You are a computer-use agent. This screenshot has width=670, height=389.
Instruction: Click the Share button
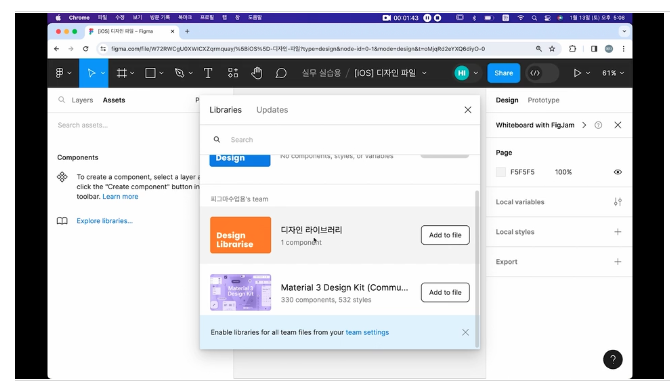[503, 73]
